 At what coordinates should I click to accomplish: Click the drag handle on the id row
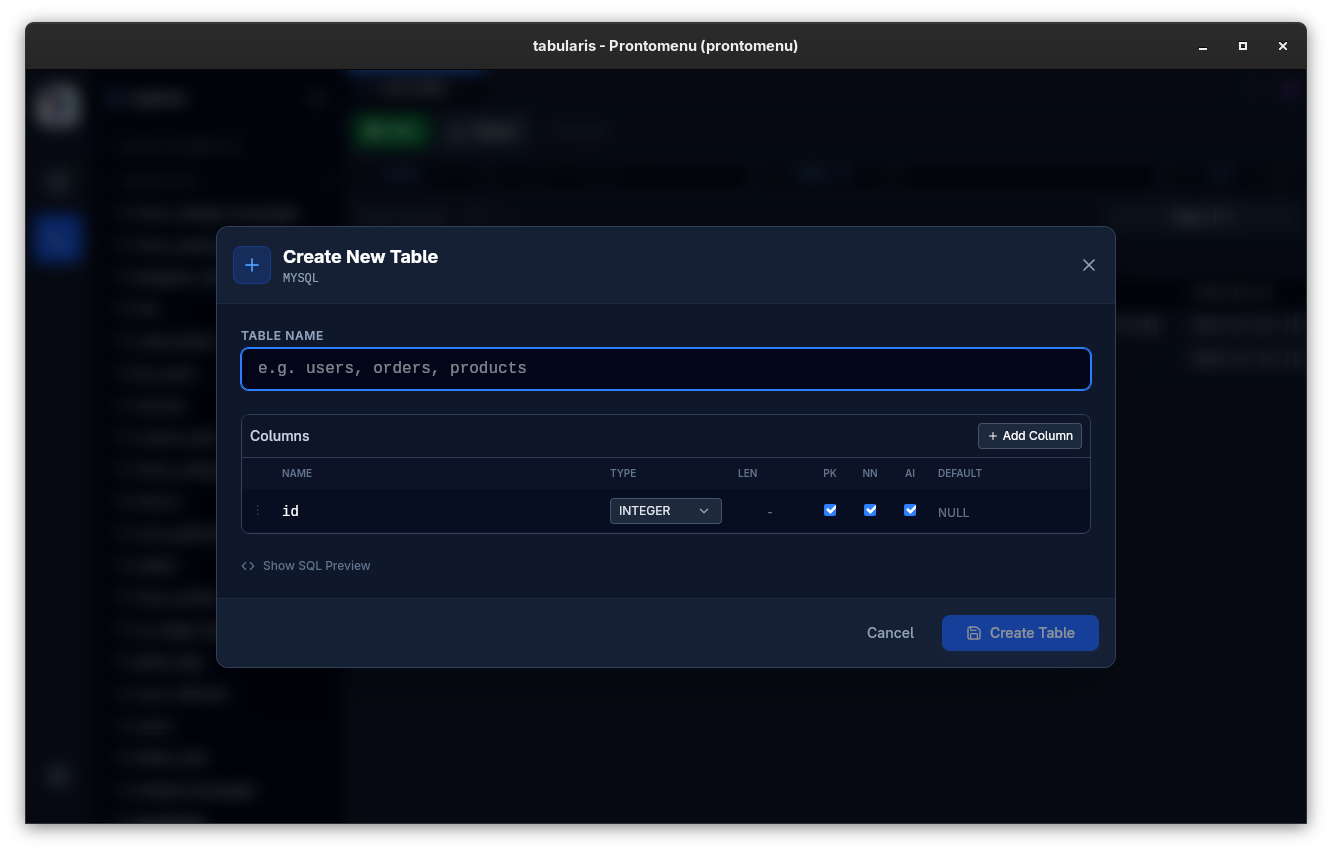click(258, 510)
